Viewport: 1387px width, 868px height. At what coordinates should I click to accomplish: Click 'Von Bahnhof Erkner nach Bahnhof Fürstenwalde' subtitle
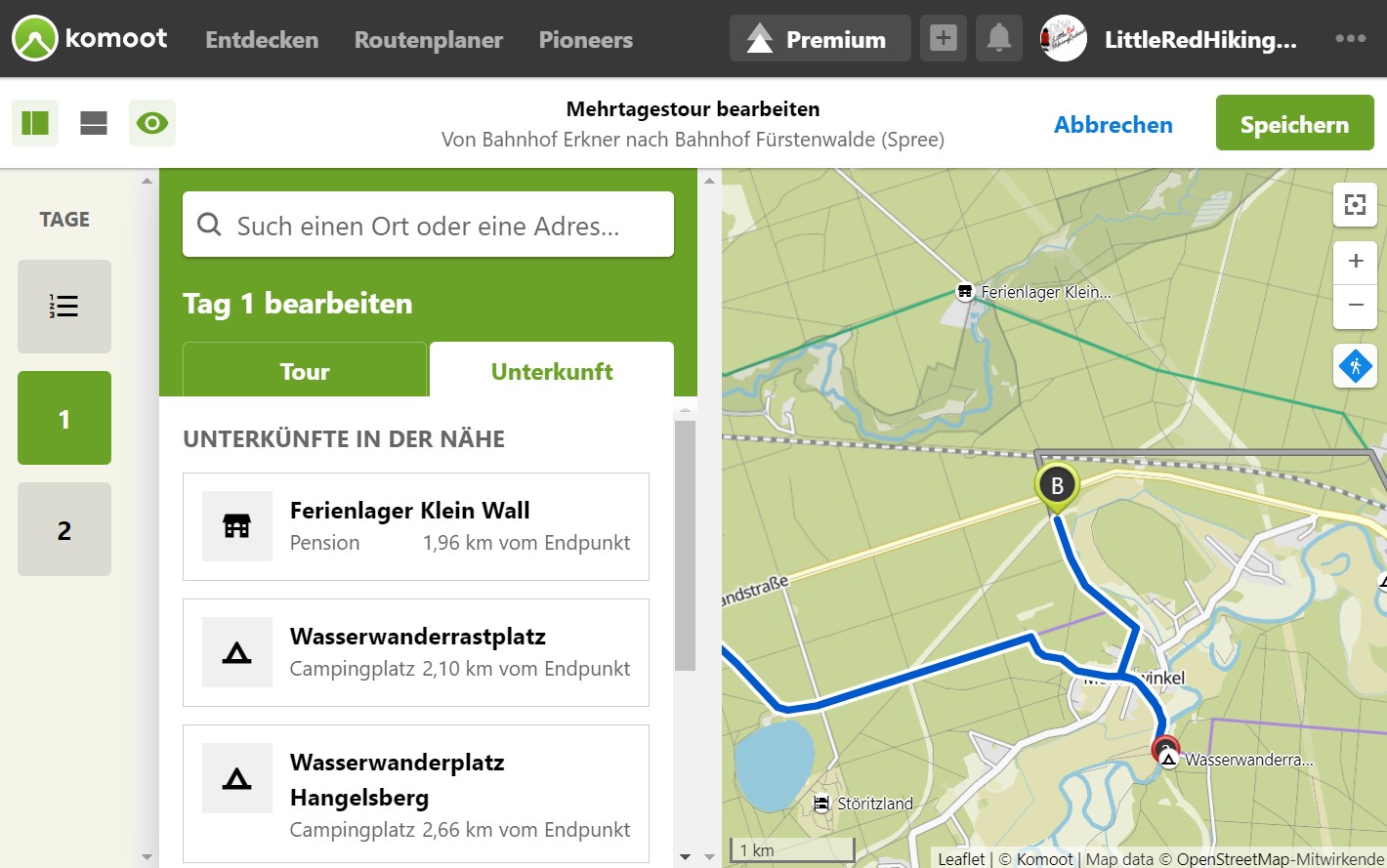pyautogui.click(x=693, y=140)
